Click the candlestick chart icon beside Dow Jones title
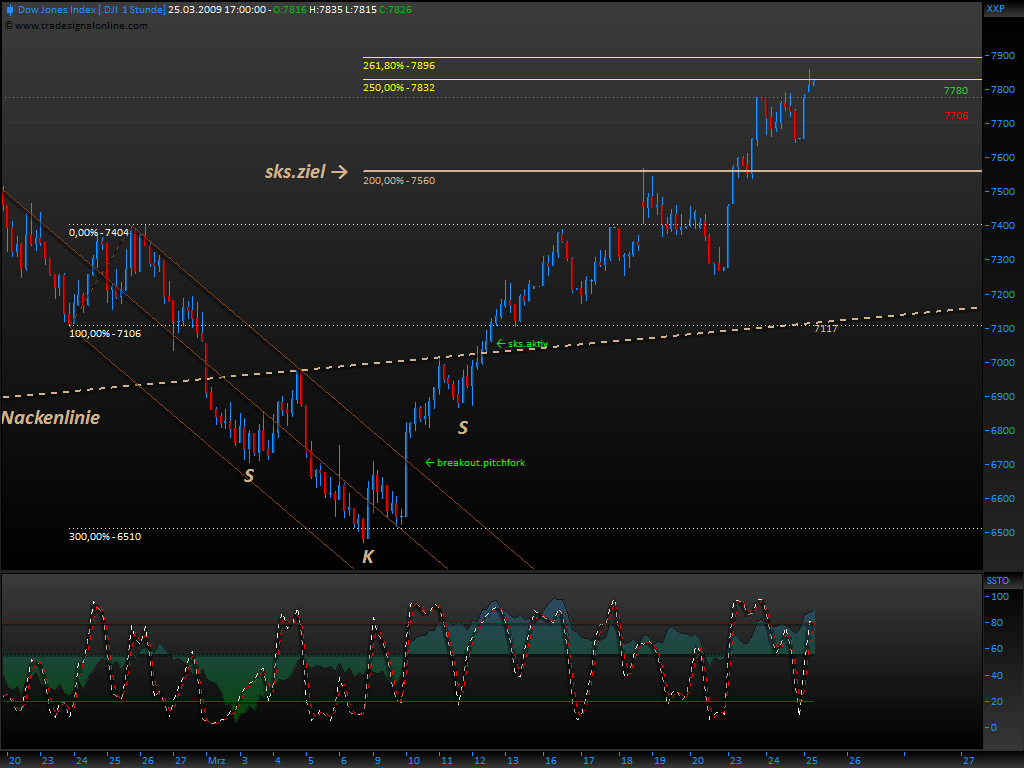This screenshot has width=1024, height=768. (x=9, y=10)
